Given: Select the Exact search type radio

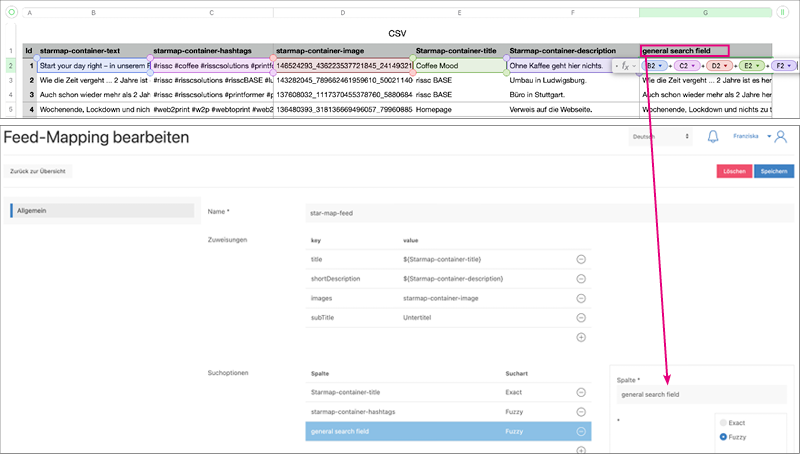Looking at the screenshot, I should [x=725, y=423].
